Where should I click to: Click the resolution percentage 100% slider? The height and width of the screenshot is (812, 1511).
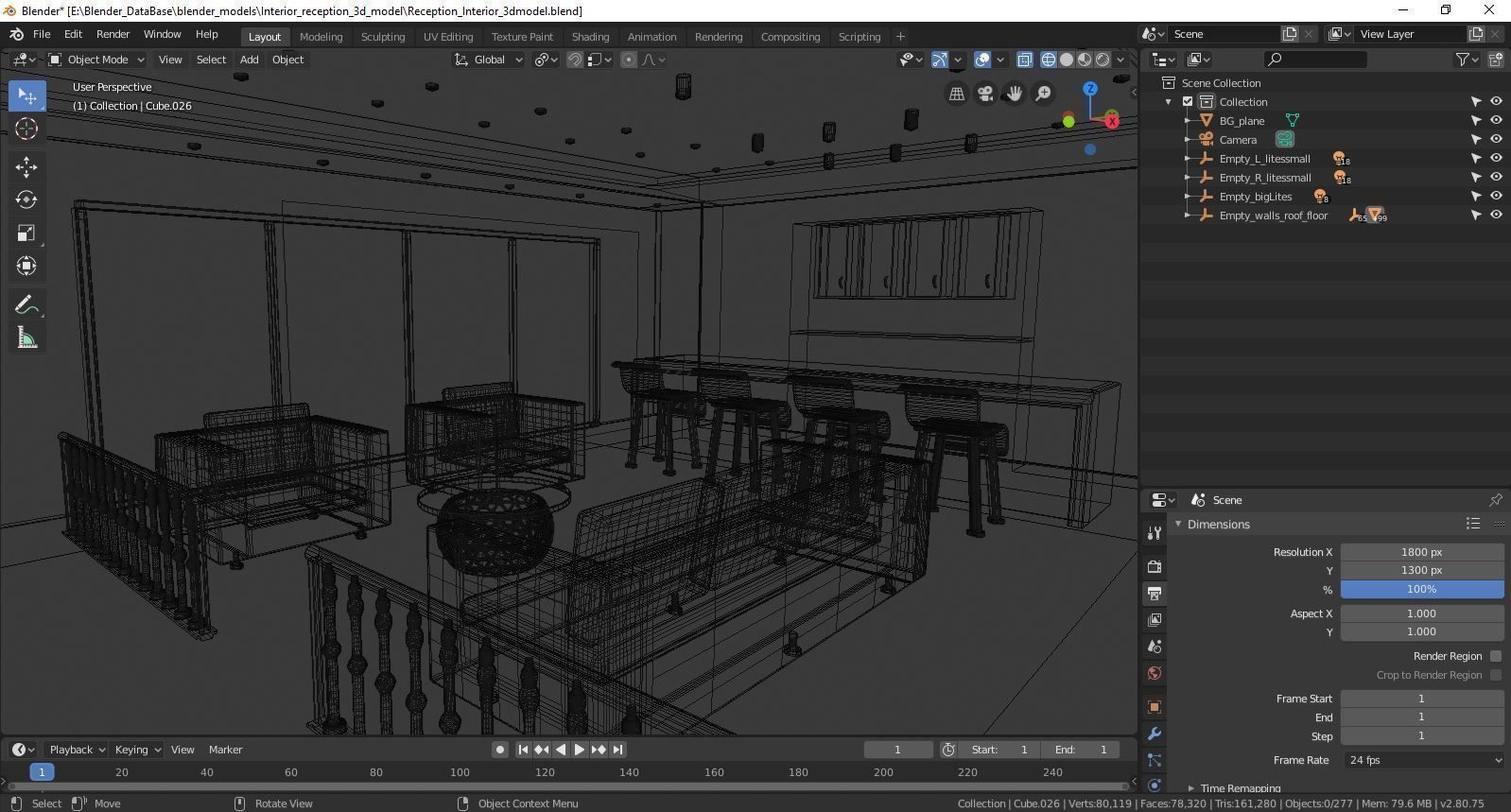(1421, 589)
